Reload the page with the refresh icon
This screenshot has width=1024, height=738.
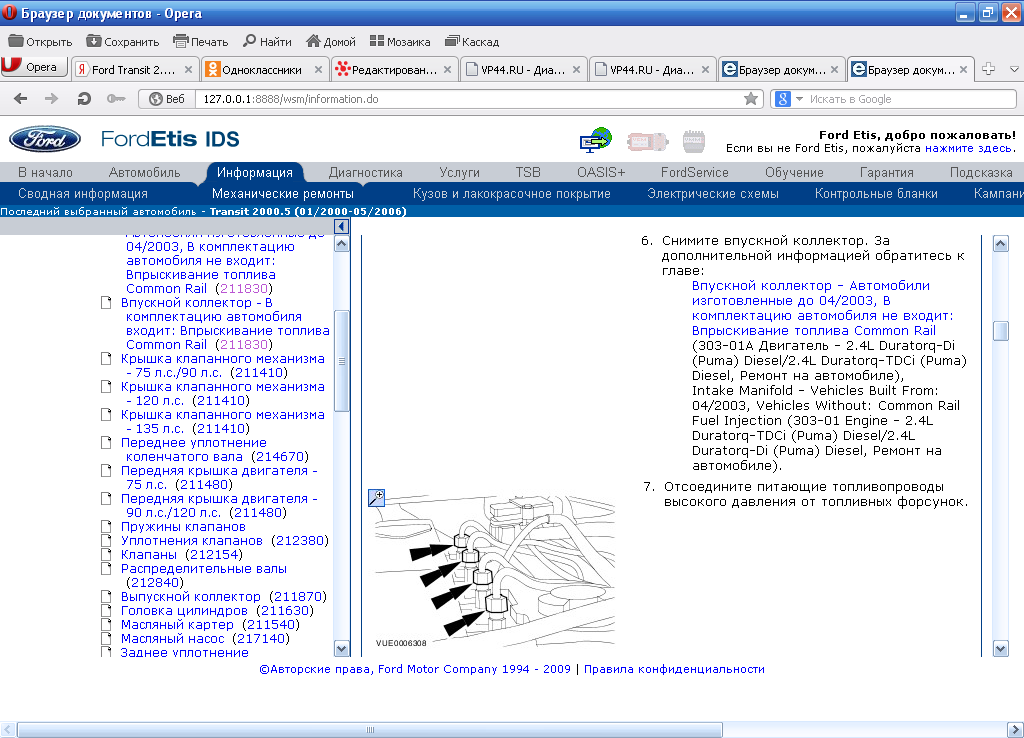coord(84,99)
